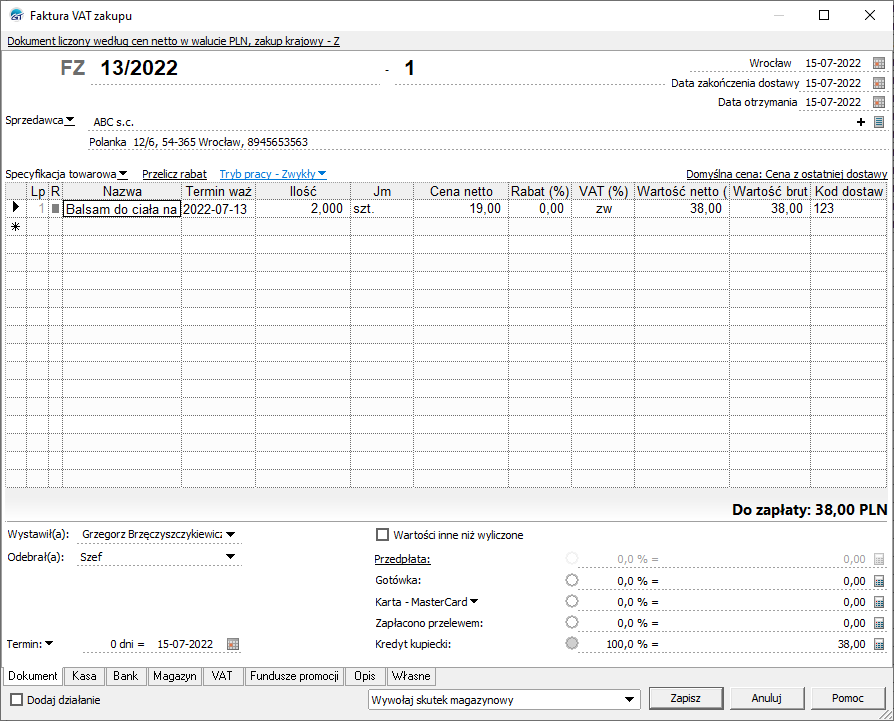Click plus icon to add seller
This screenshot has height=721, width=894.
point(861,122)
